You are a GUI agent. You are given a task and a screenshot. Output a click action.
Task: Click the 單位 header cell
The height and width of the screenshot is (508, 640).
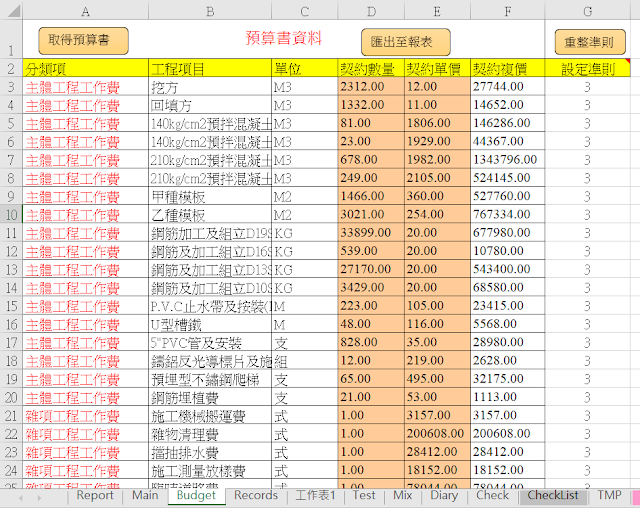[304, 68]
